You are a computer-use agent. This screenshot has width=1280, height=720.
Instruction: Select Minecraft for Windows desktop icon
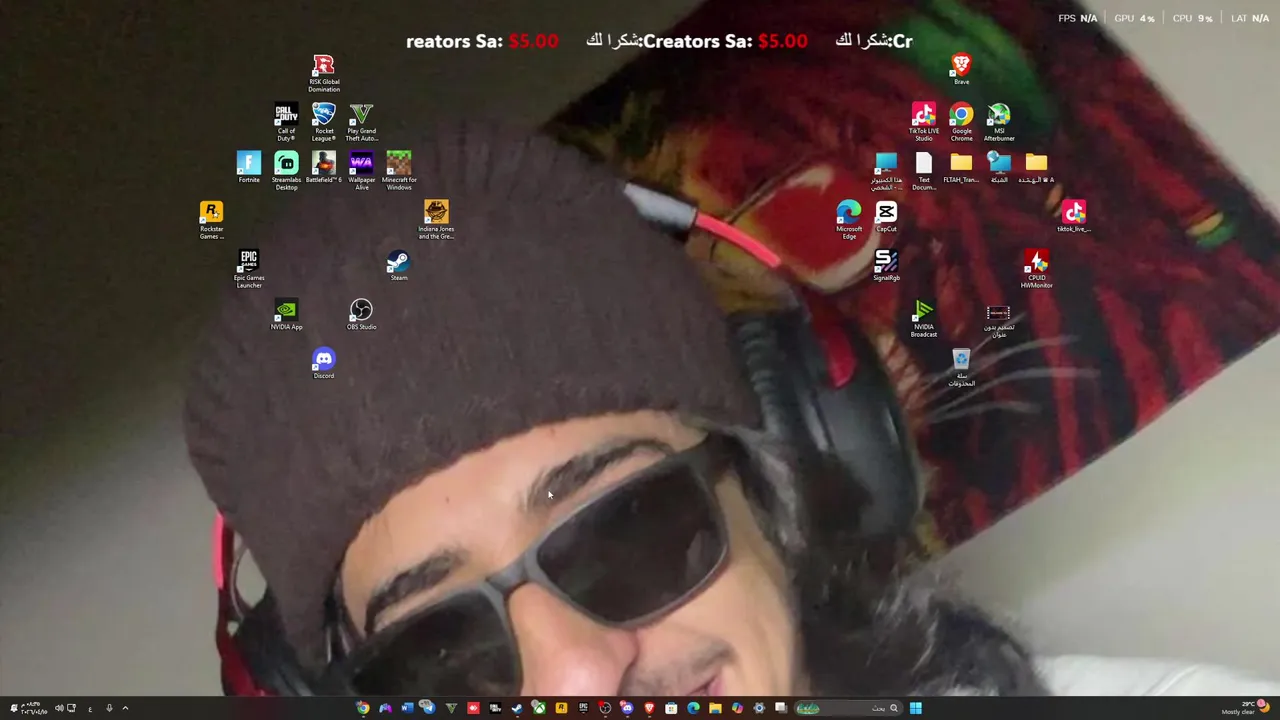tap(399, 171)
